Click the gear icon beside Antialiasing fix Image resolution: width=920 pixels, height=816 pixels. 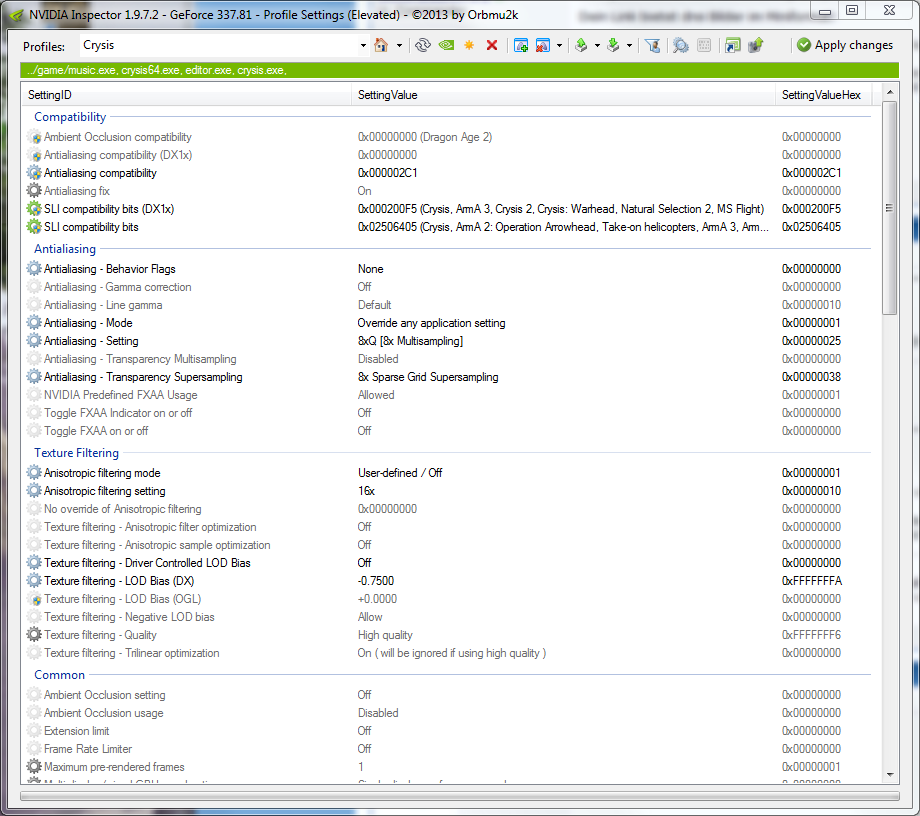(x=34, y=191)
